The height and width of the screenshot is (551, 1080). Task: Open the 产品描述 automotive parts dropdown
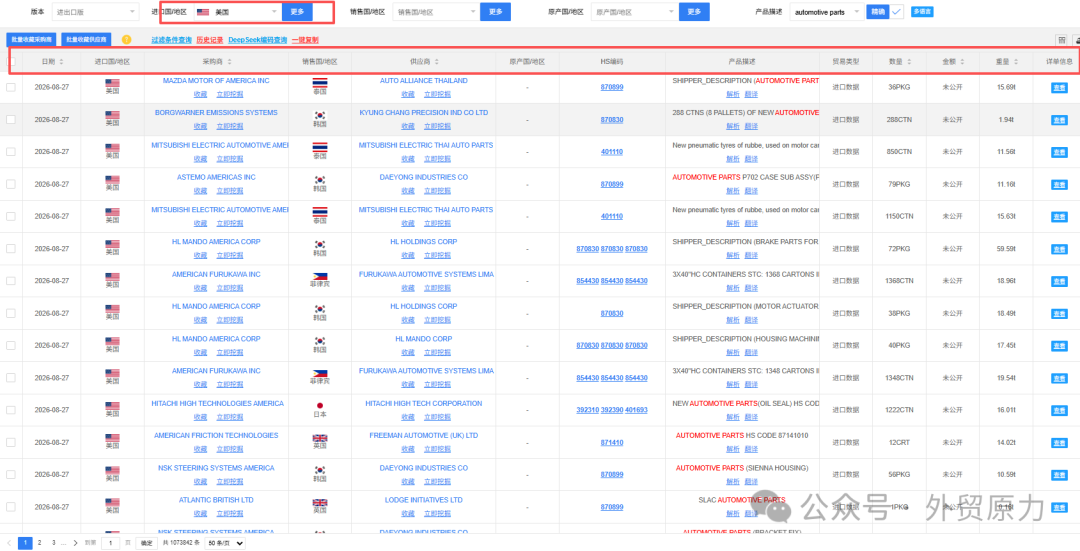pyautogui.click(x=826, y=12)
